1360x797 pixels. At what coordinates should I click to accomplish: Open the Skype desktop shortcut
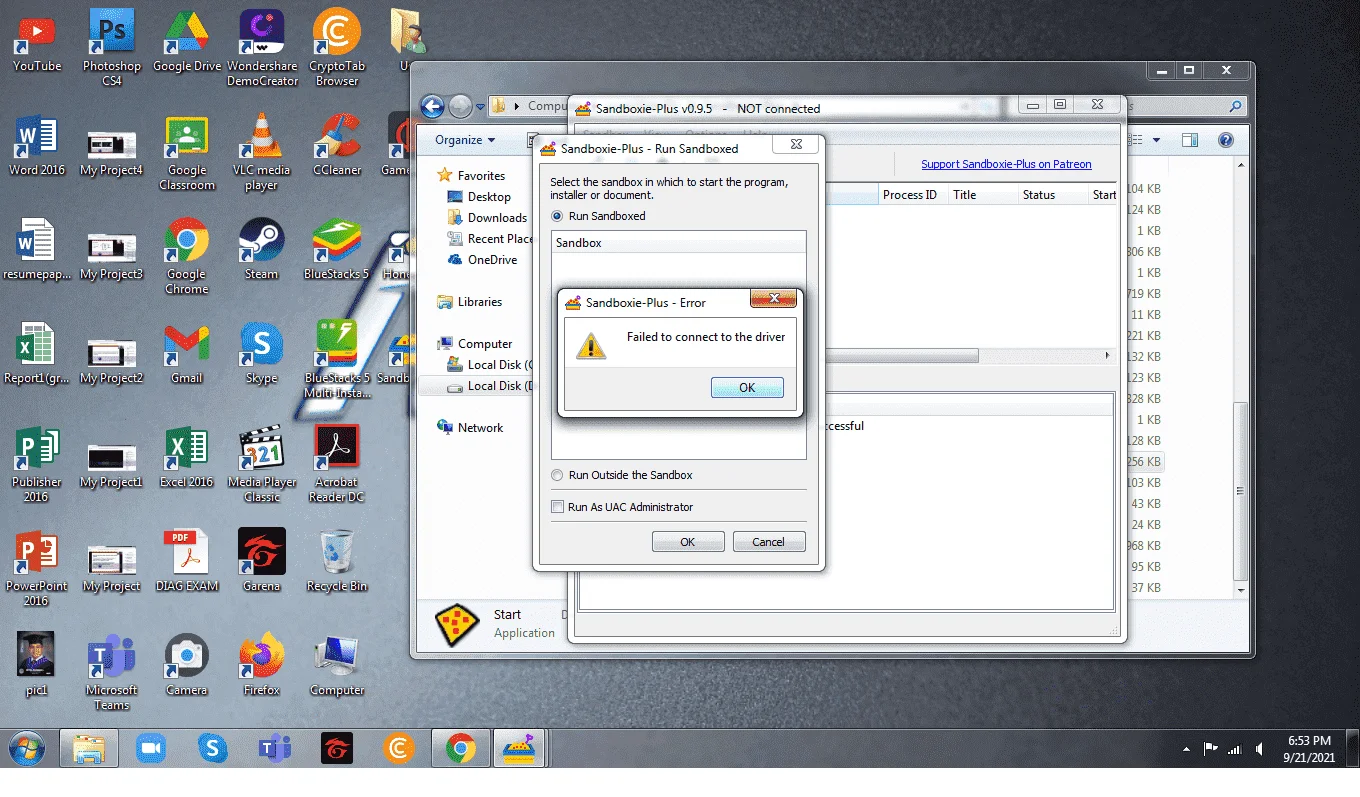point(262,354)
